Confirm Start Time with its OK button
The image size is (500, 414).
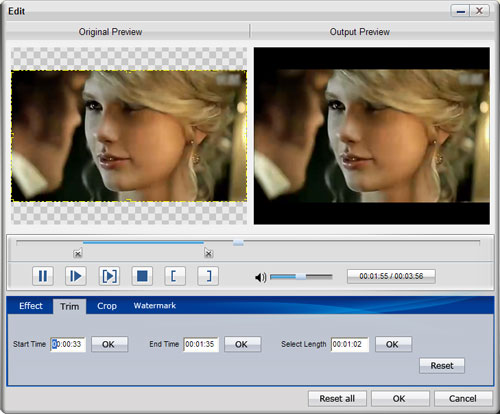click(x=109, y=344)
